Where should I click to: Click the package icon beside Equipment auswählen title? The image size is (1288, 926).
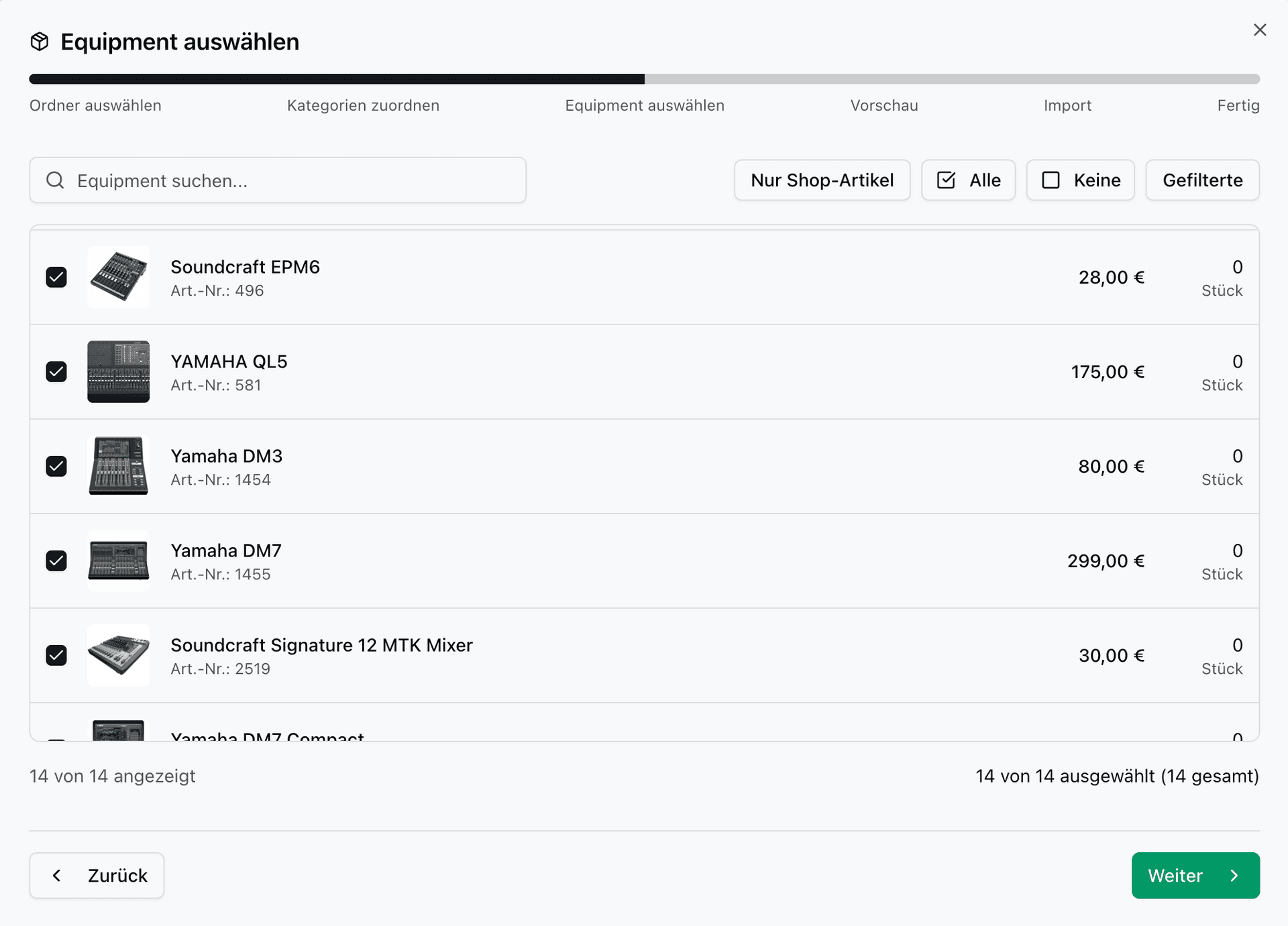pos(40,42)
